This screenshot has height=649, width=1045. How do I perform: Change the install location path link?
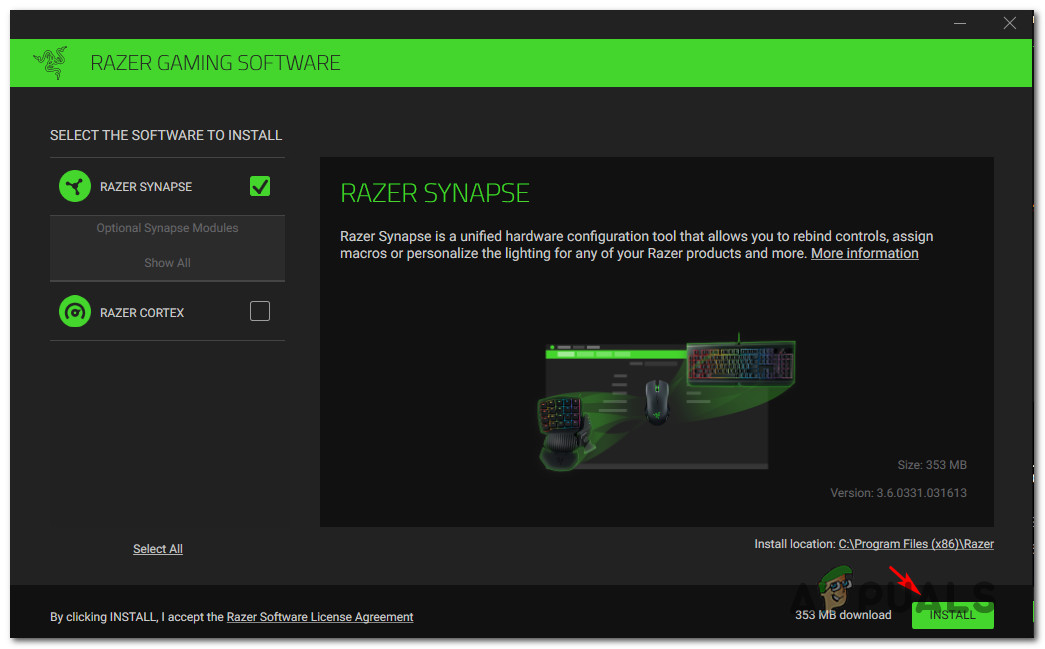(916, 544)
